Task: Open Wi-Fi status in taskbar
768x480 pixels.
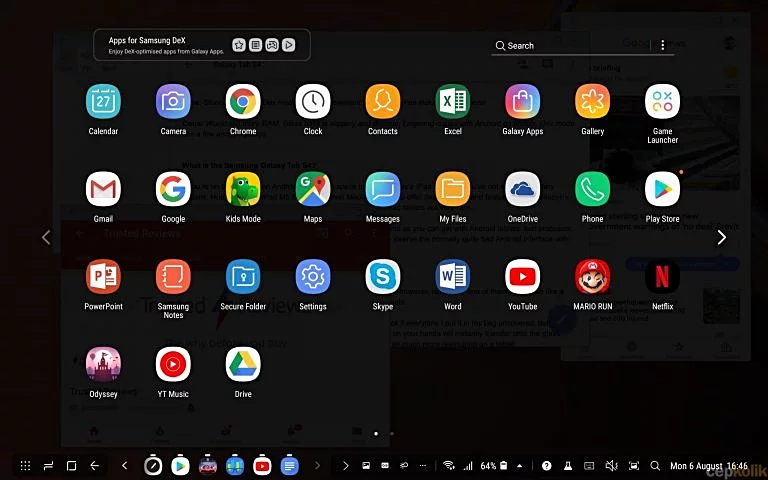Action: (448, 466)
